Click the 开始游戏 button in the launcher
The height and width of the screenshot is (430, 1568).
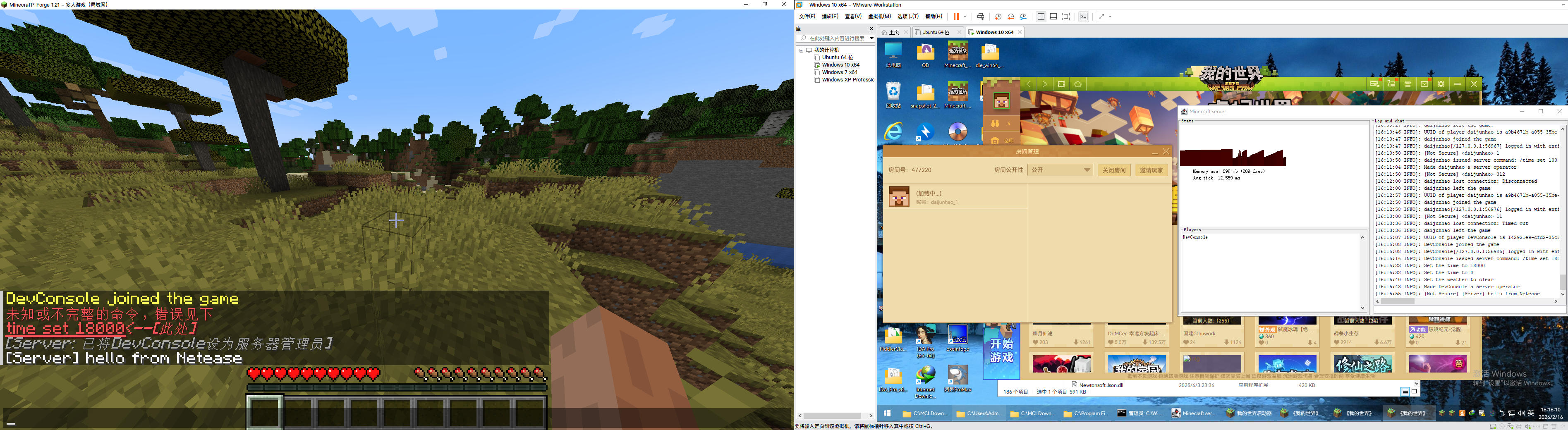click(x=1001, y=351)
